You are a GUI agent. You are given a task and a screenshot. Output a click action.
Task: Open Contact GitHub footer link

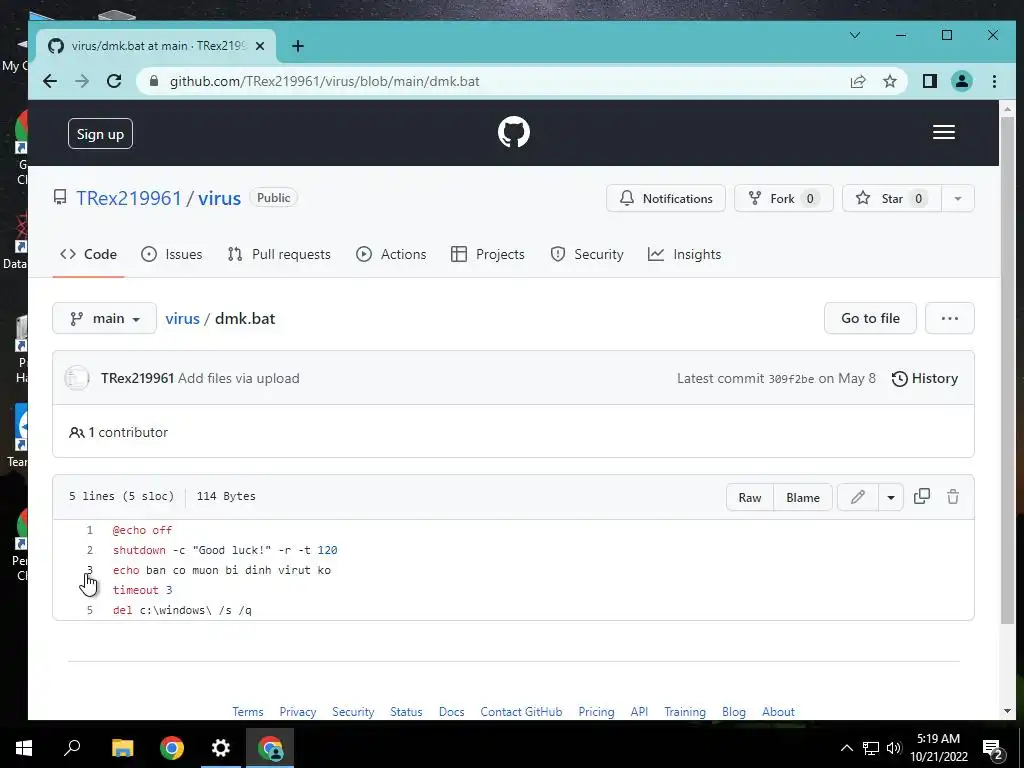pyautogui.click(x=521, y=711)
